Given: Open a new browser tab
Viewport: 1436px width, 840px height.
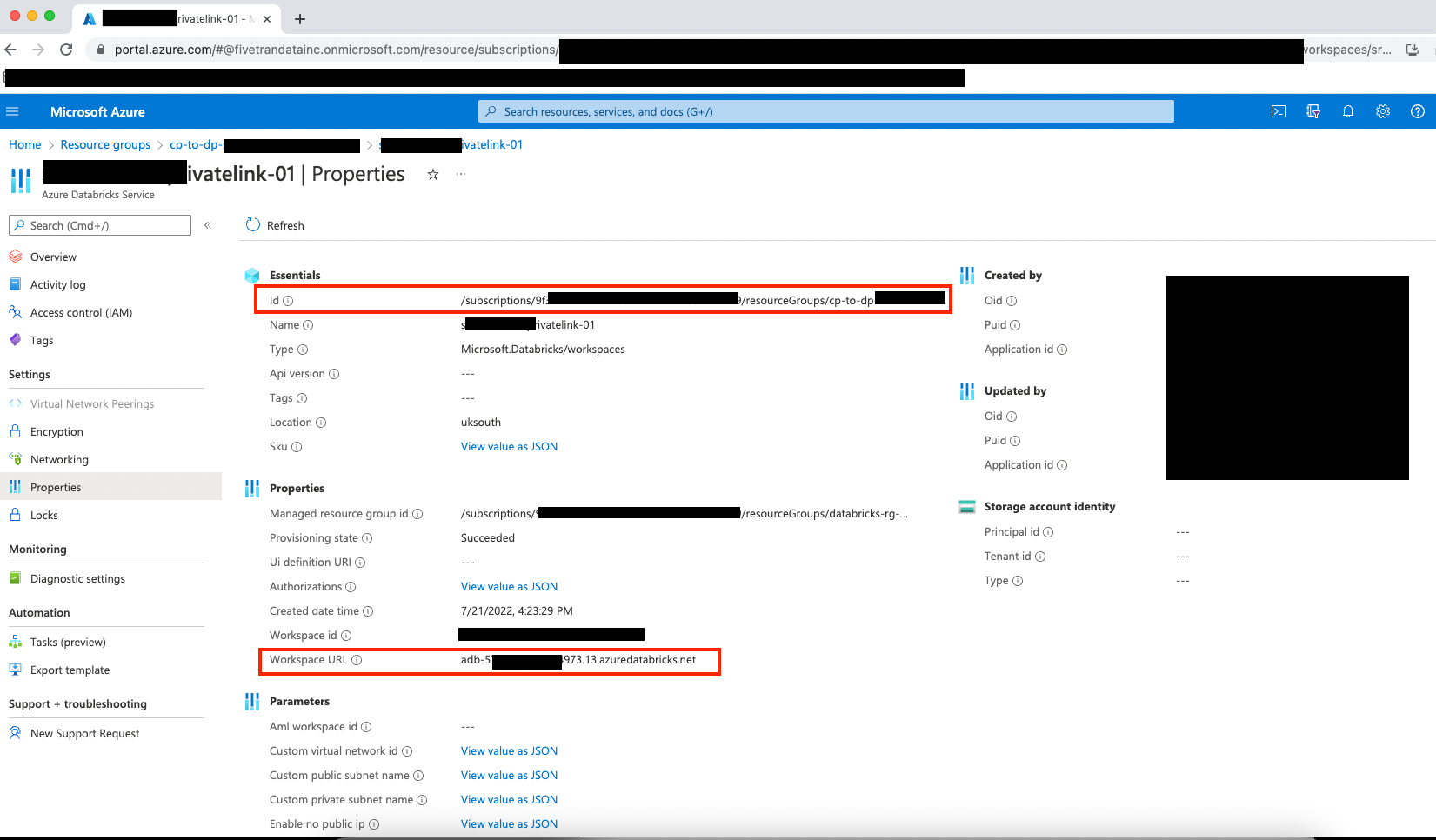Looking at the screenshot, I should [299, 19].
